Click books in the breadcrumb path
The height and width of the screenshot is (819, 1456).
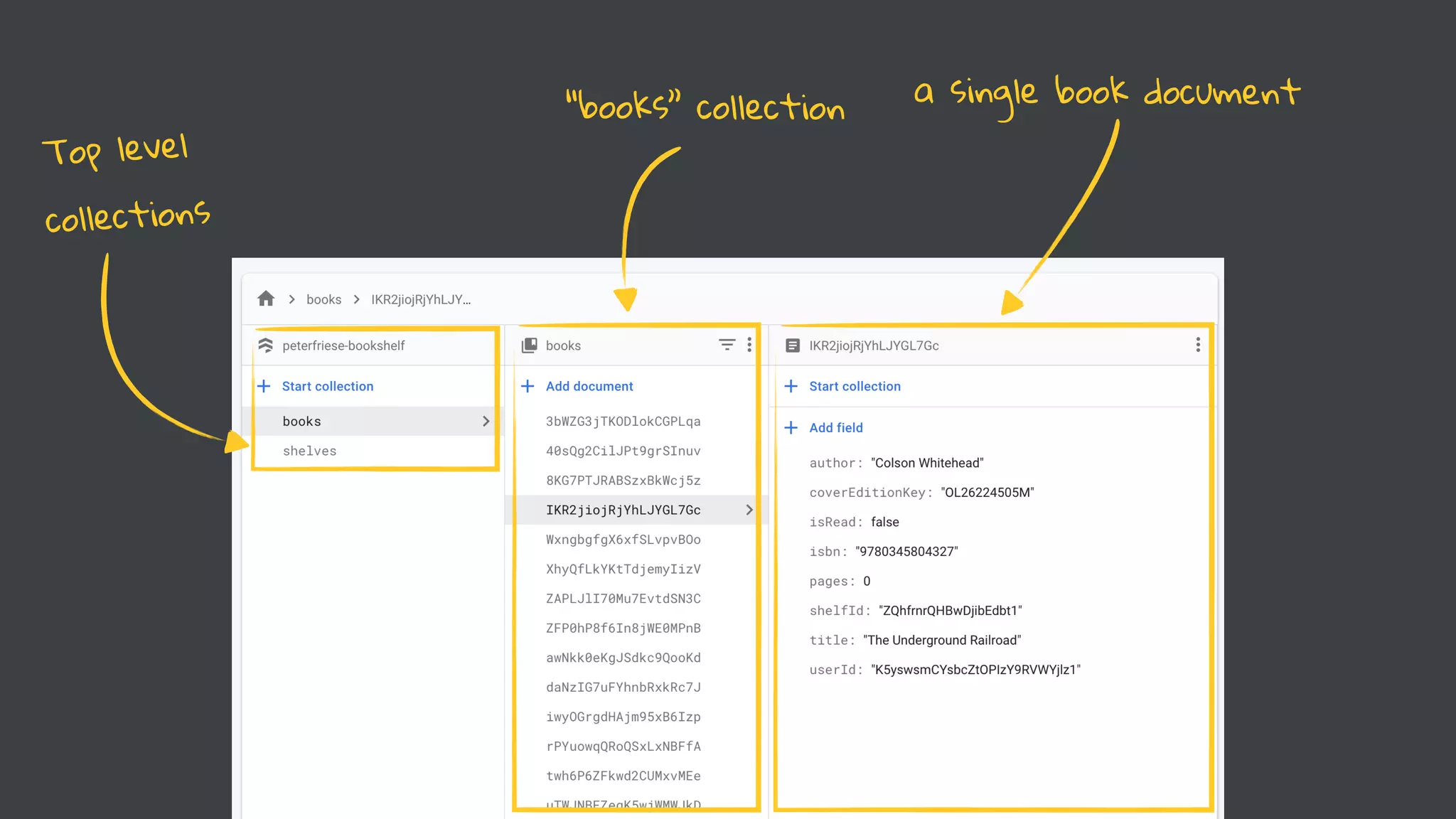pos(323,299)
